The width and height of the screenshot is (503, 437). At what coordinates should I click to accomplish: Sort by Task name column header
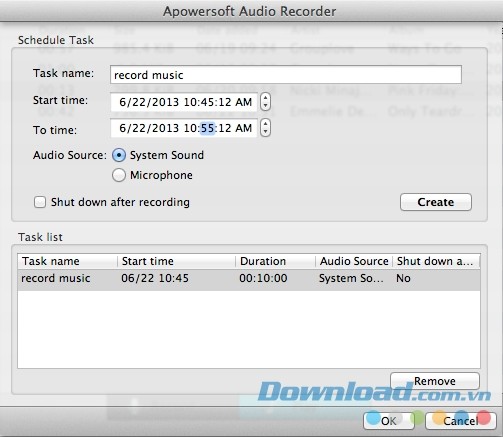(68, 261)
